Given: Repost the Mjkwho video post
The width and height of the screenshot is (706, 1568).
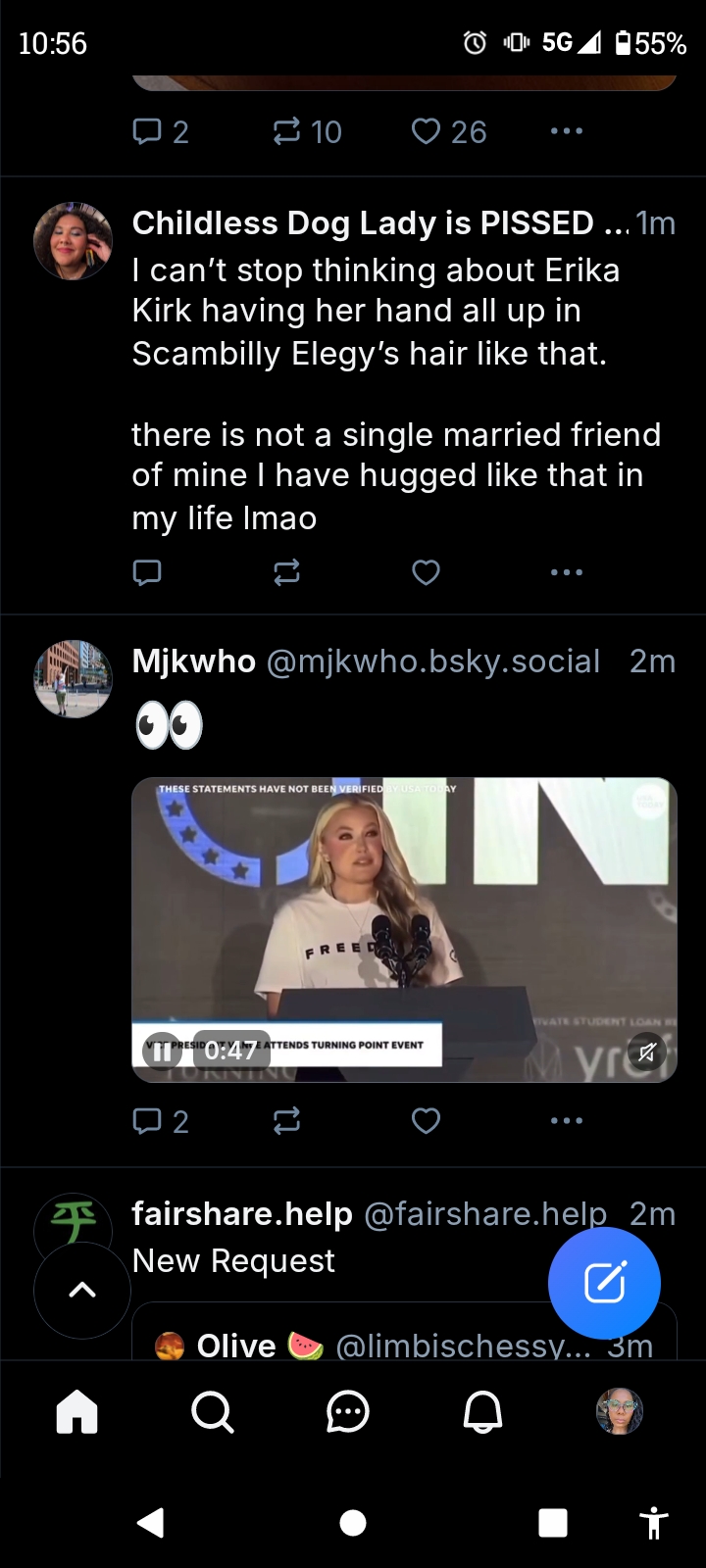Looking at the screenshot, I should pyautogui.click(x=286, y=1120).
